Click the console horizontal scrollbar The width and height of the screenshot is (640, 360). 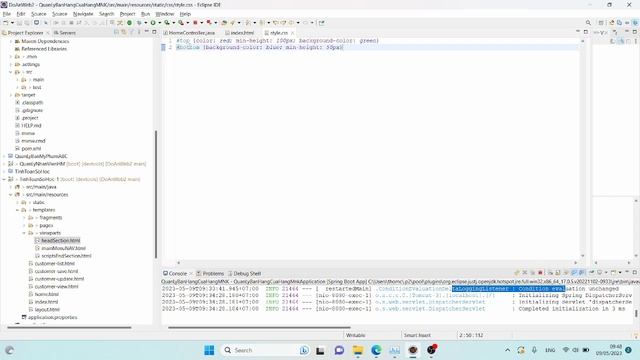(x=259, y=327)
